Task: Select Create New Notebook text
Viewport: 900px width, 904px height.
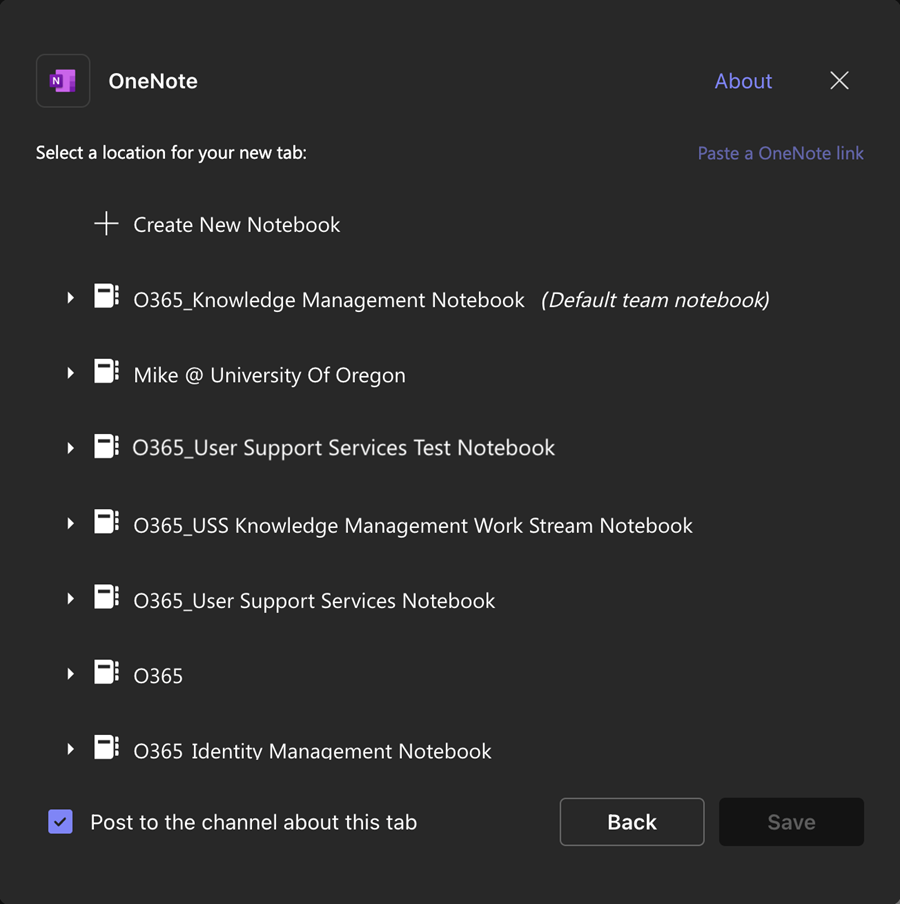Action: [236, 225]
